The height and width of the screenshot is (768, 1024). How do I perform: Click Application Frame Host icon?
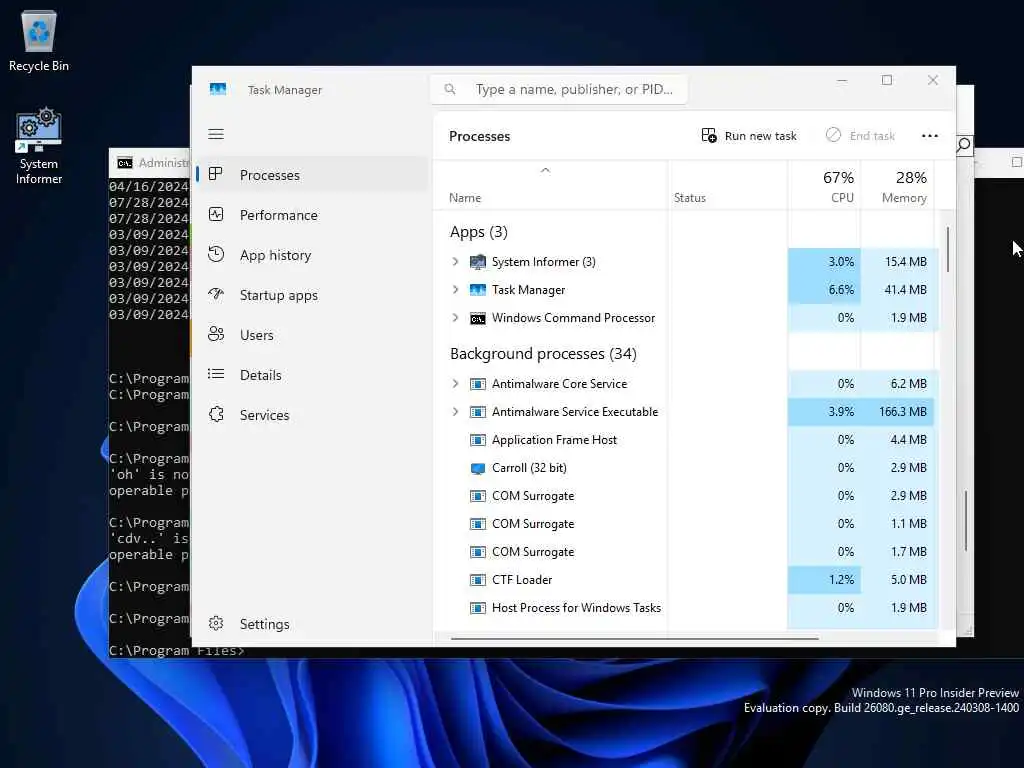tap(477, 440)
